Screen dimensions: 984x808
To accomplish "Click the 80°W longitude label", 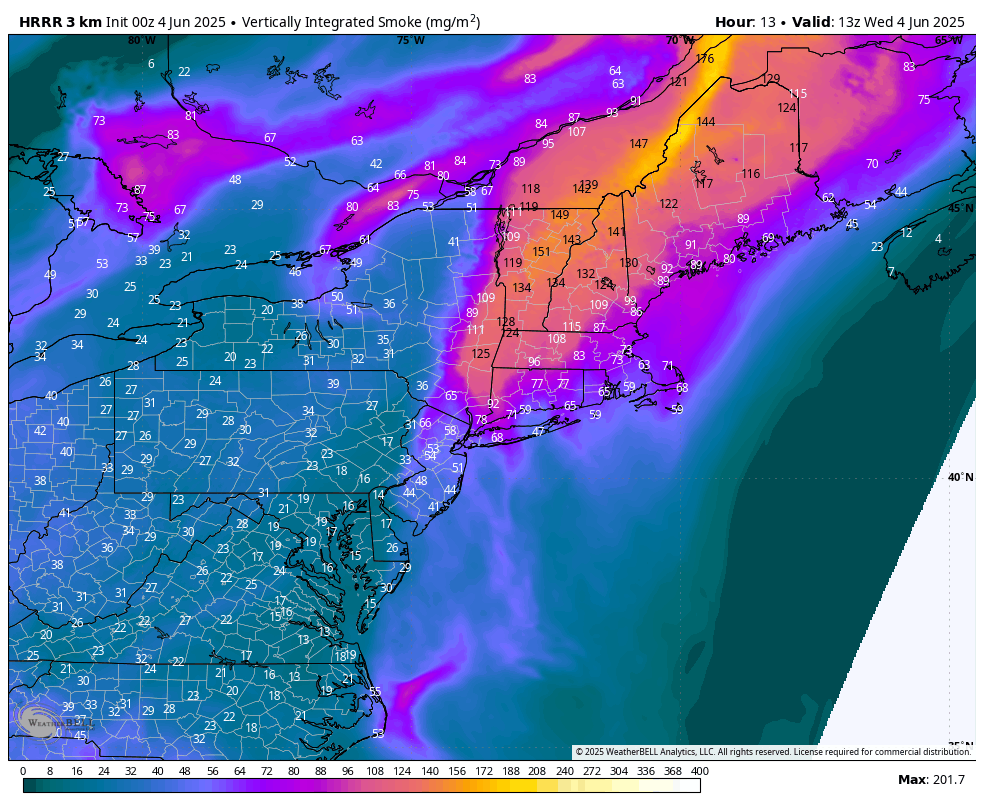I will coord(142,40).
